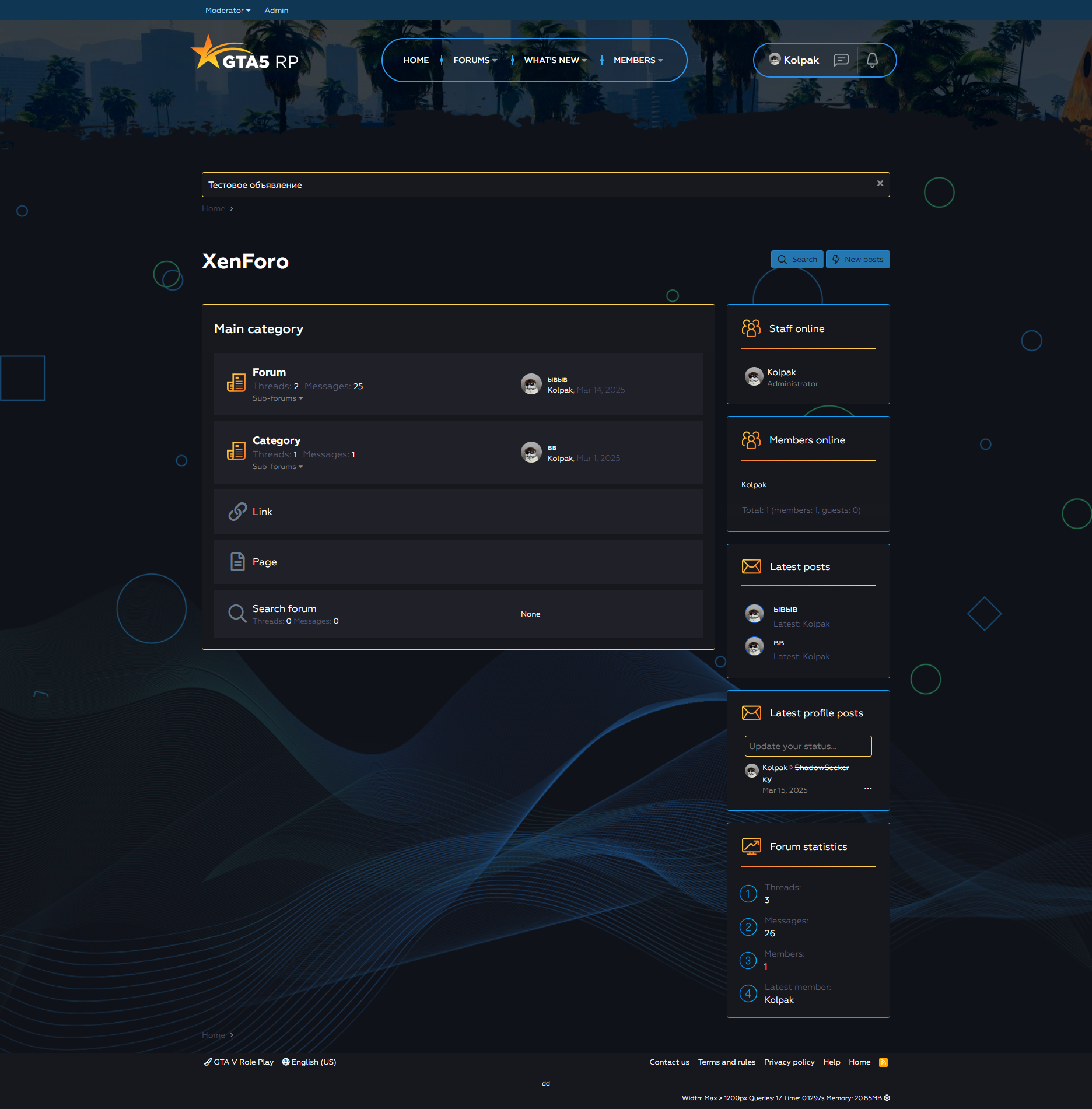Open the Members navigation menu
The height and width of the screenshot is (1109, 1092).
(638, 60)
